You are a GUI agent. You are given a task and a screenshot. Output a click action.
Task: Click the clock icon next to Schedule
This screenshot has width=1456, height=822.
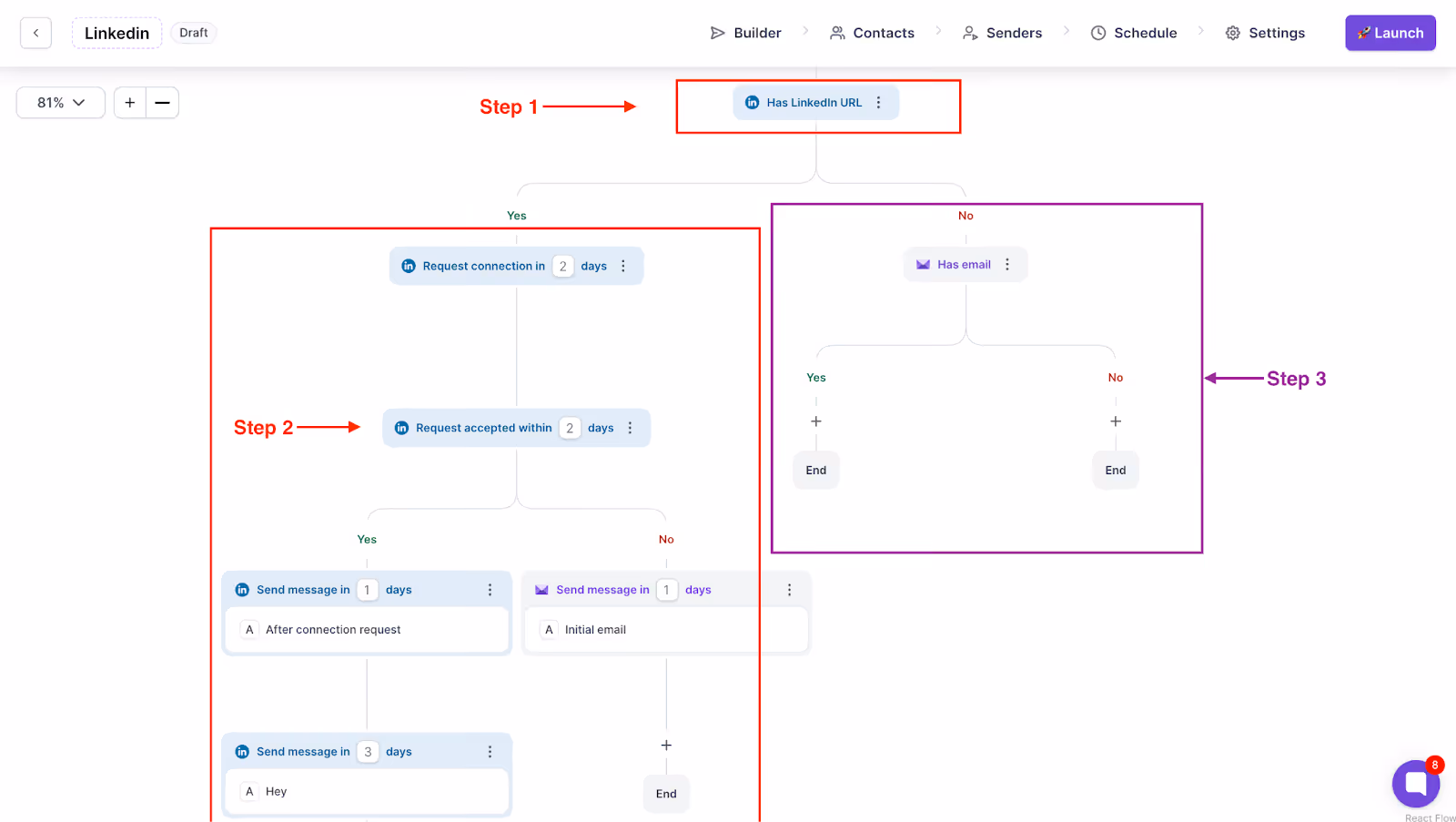coord(1097,33)
